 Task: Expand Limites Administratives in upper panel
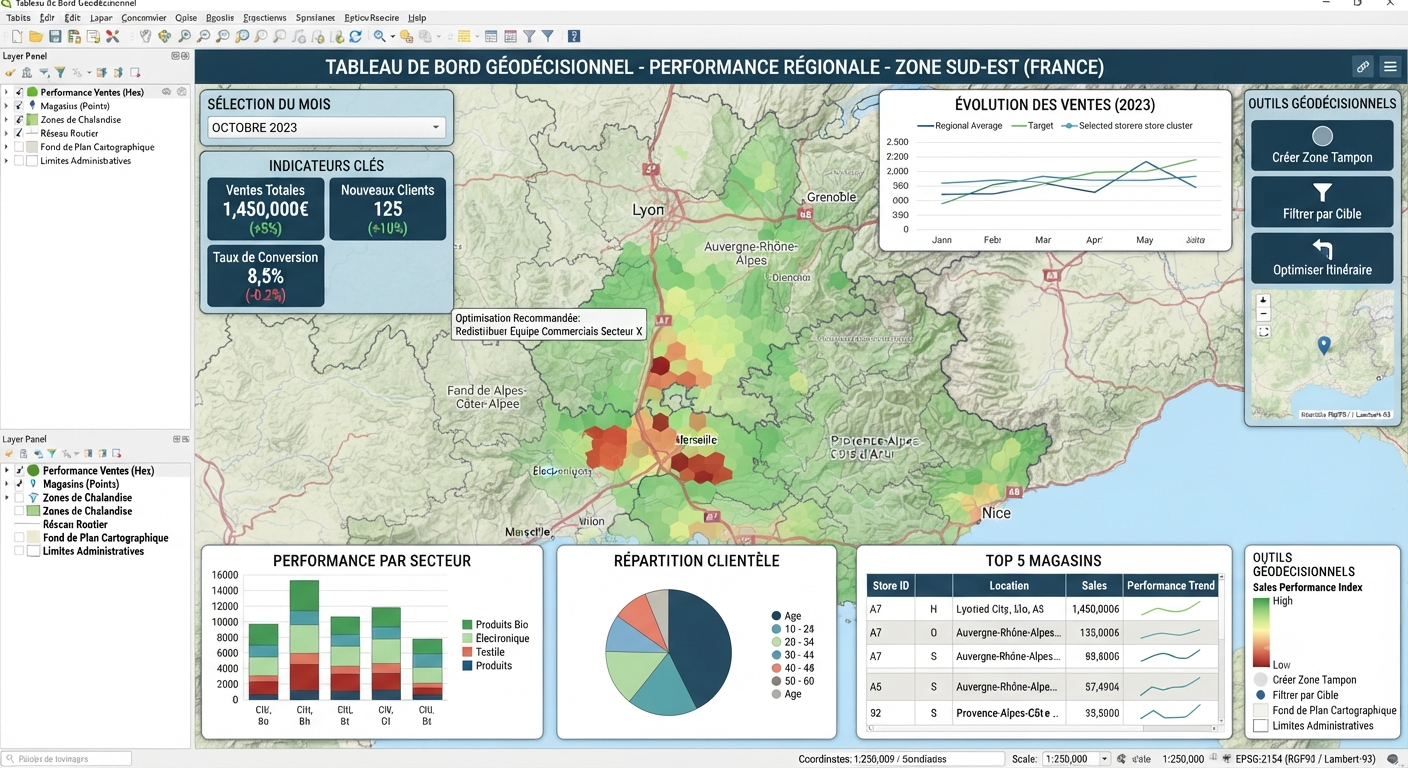tap(6, 161)
